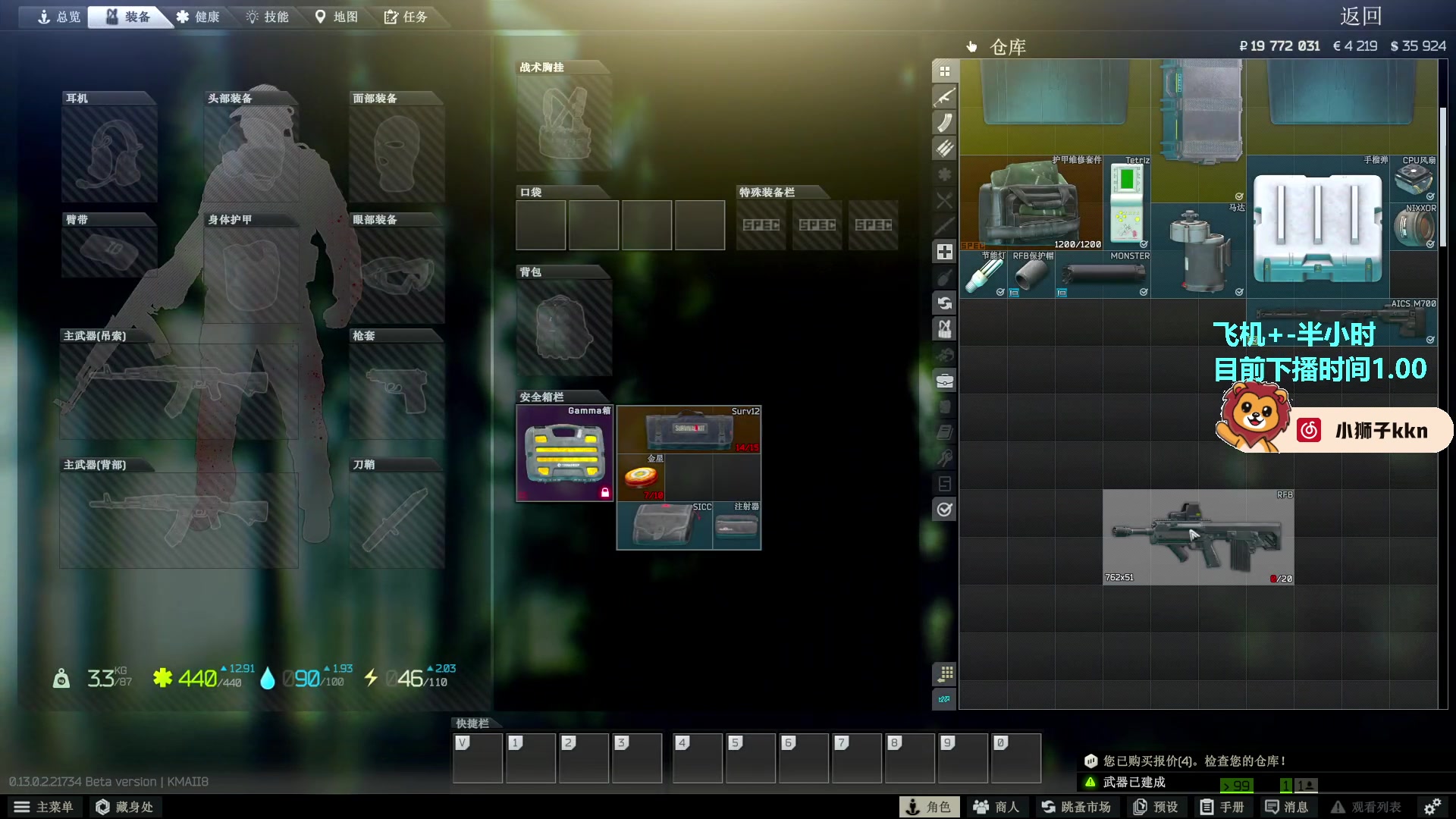The height and width of the screenshot is (819, 1456).
Task: Open the 健康 health tab
Action: pyautogui.click(x=198, y=17)
